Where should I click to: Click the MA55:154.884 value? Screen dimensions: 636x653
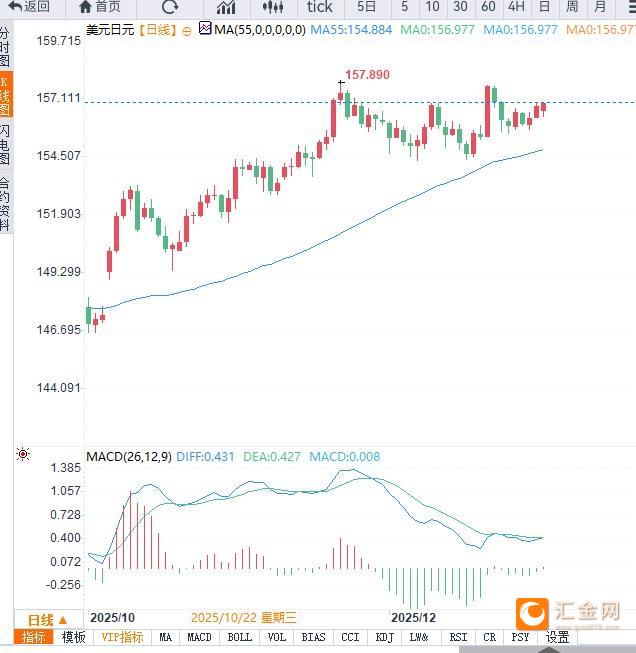click(x=351, y=30)
